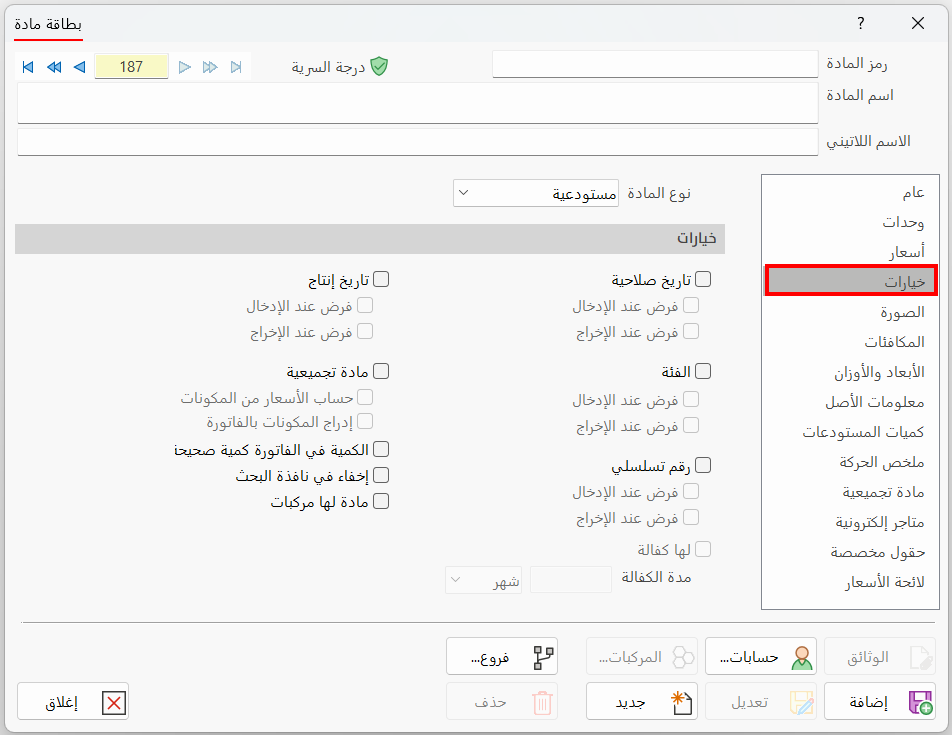Enable the رقم تسلسلي checkbox

[x=703, y=465]
